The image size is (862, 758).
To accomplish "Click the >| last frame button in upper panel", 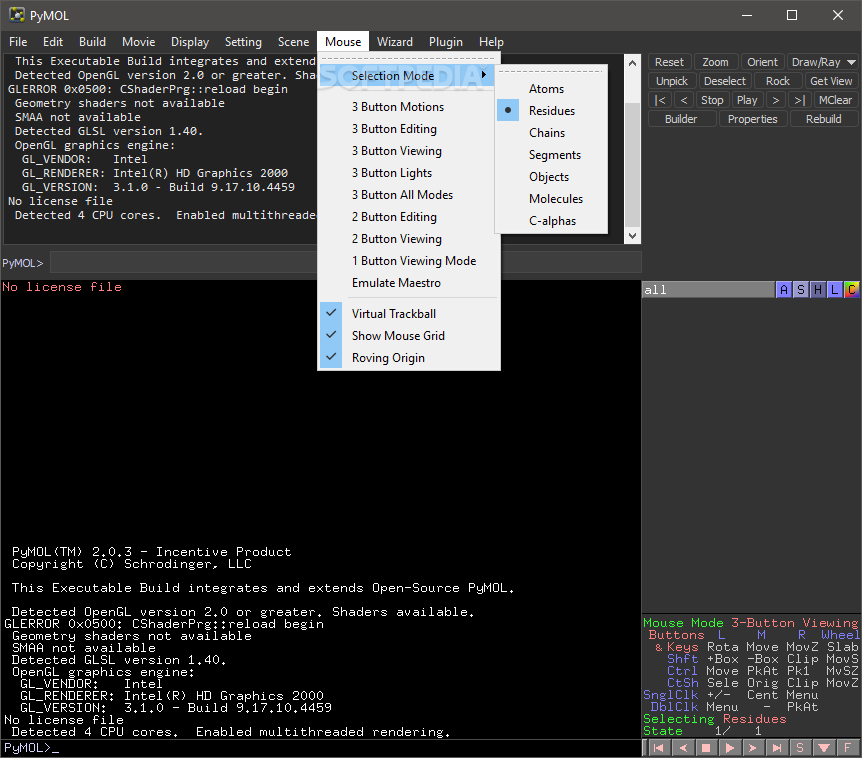I will [x=800, y=100].
